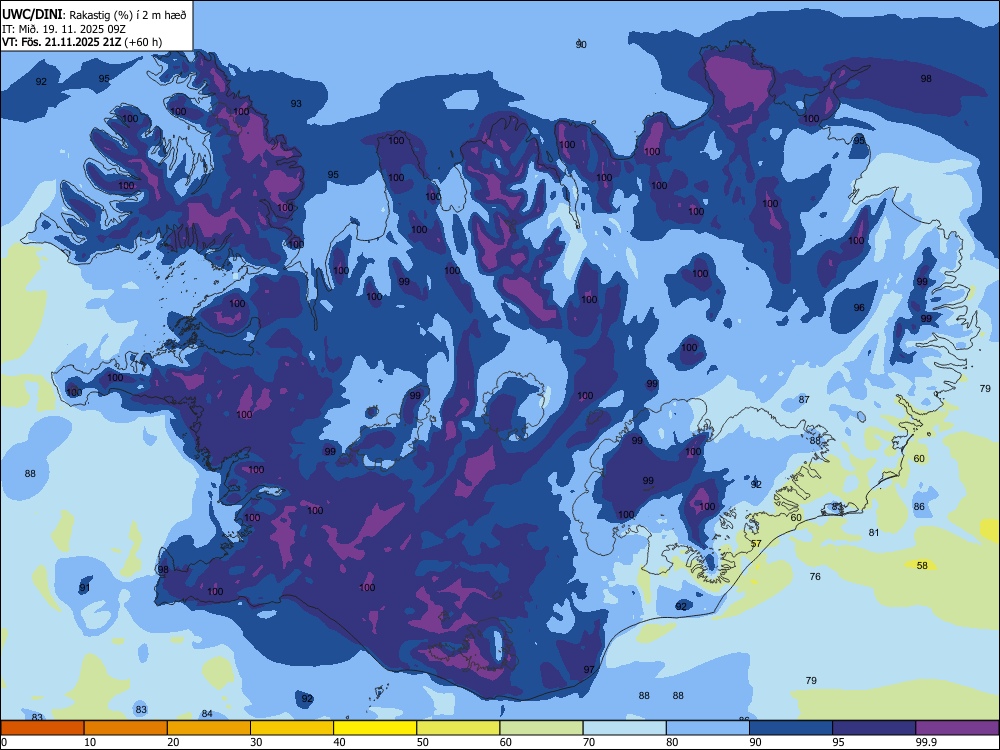Click the map humidity value '93'
1000x750 pixels.
click(296, 104)
